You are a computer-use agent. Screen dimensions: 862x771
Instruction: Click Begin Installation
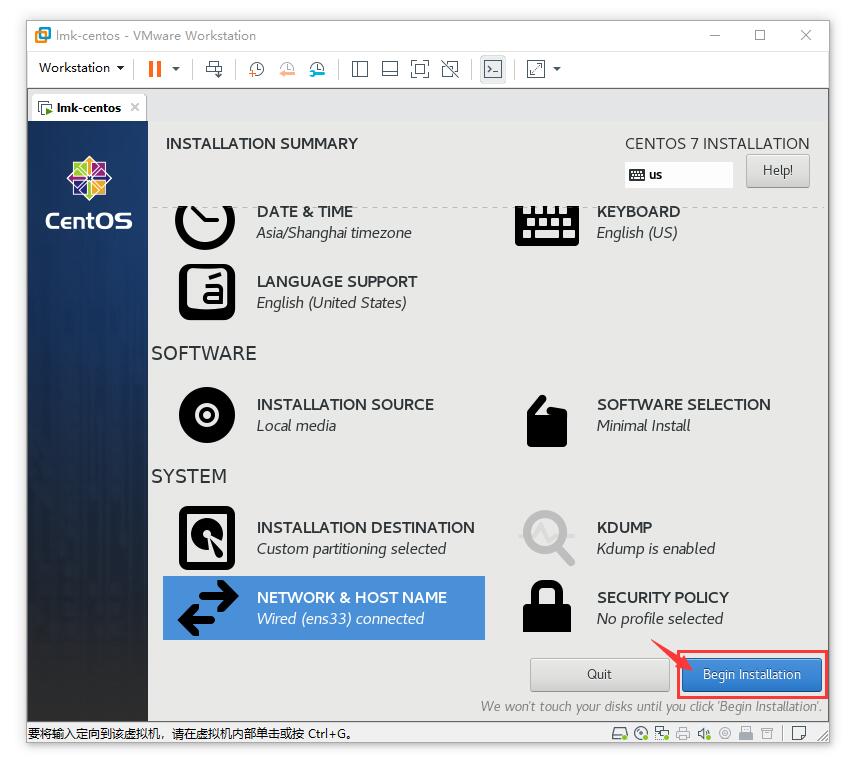(x=752, y=675)
